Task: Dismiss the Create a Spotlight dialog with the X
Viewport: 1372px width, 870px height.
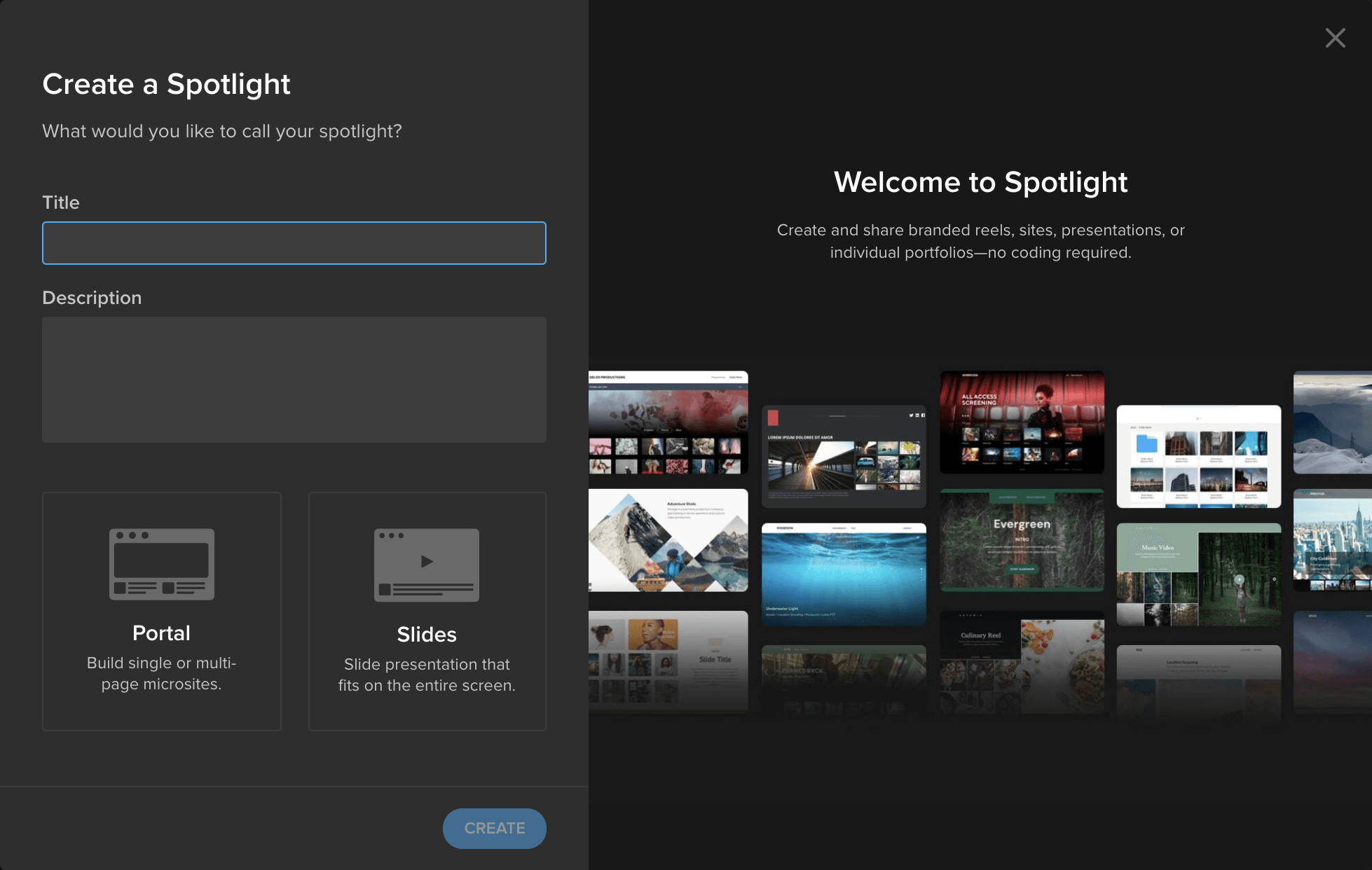Action: (x=1335, y=38)
